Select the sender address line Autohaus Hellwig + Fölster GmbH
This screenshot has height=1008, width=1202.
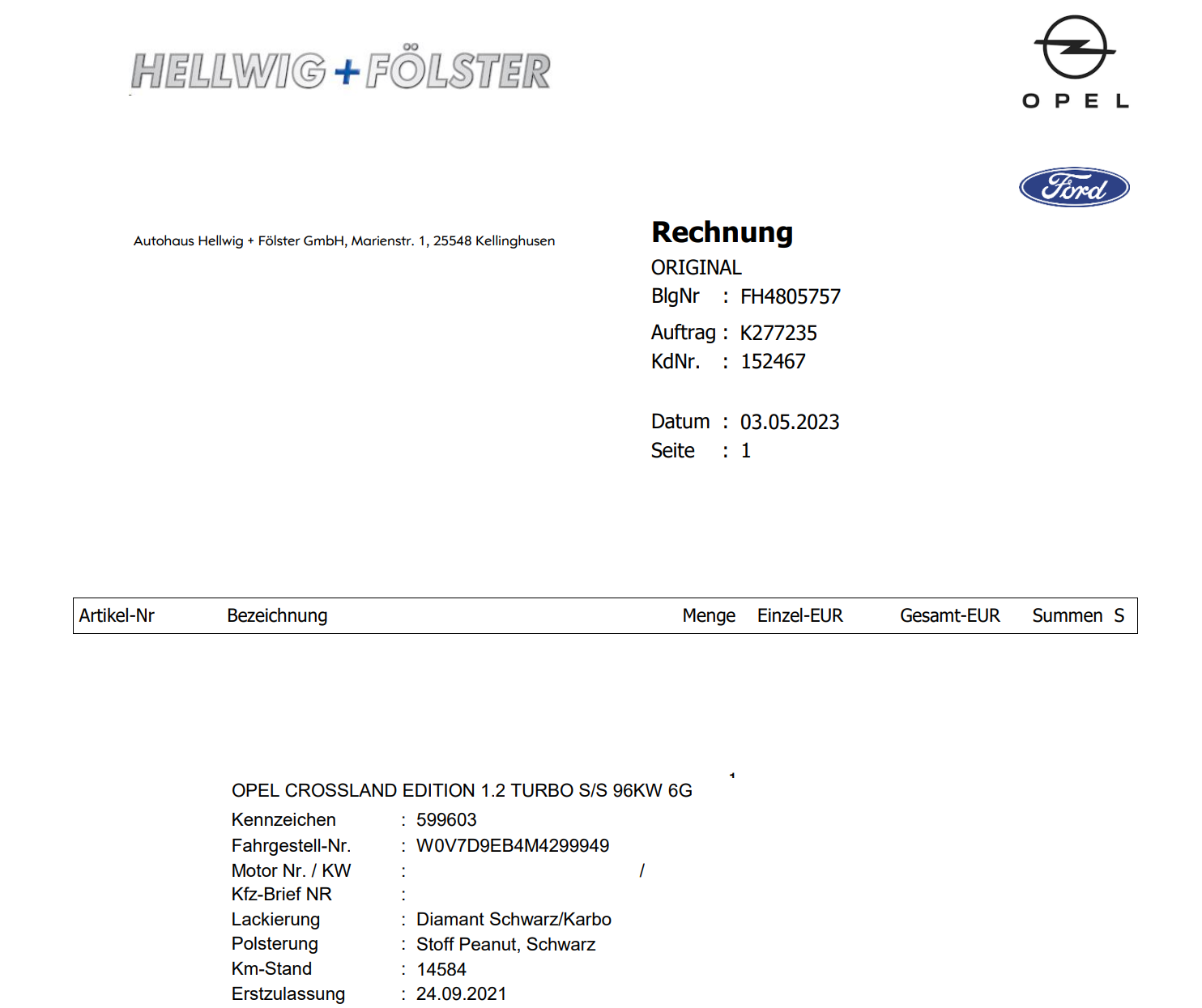[x=344, y=240]
